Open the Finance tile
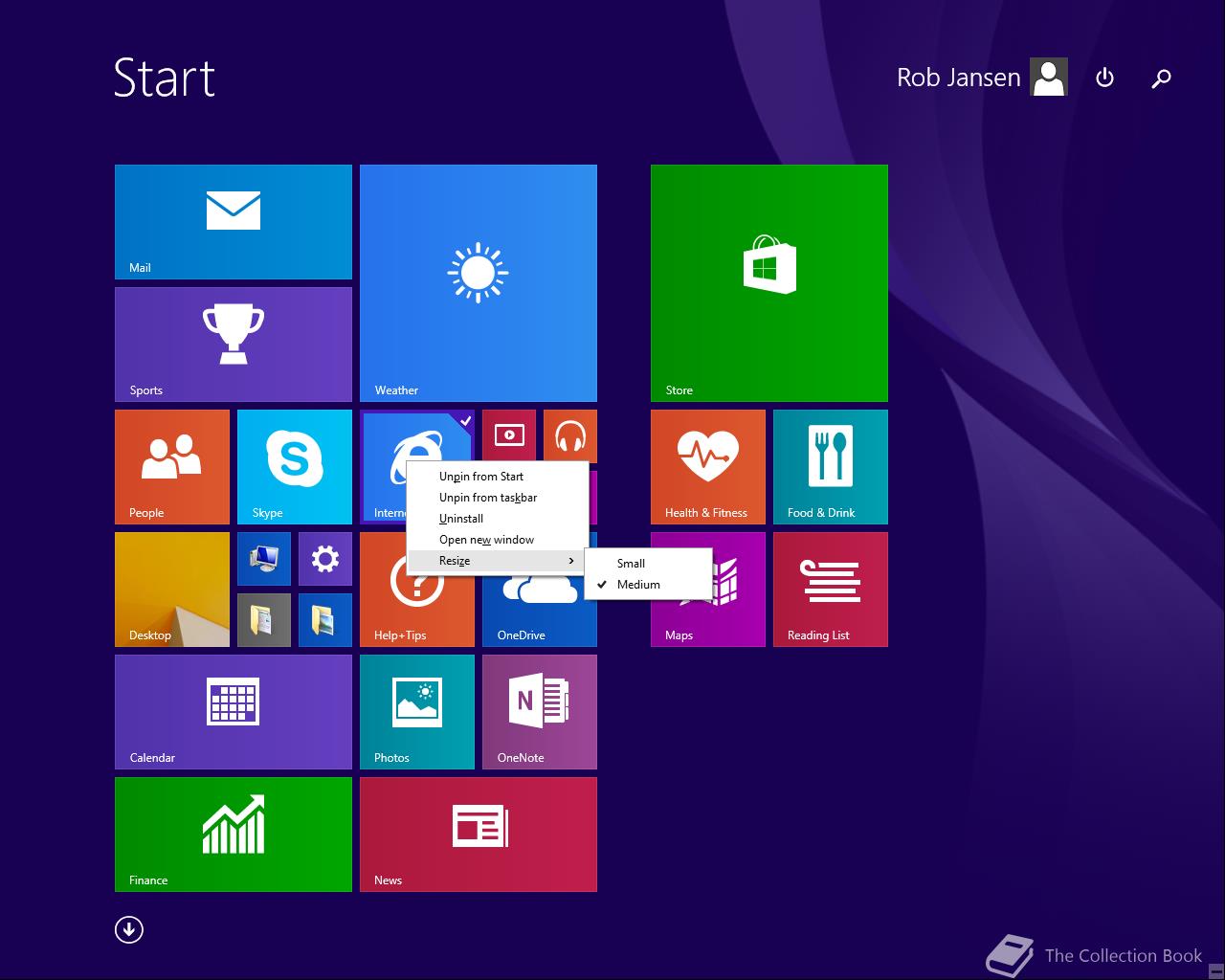 coord(234,835)
